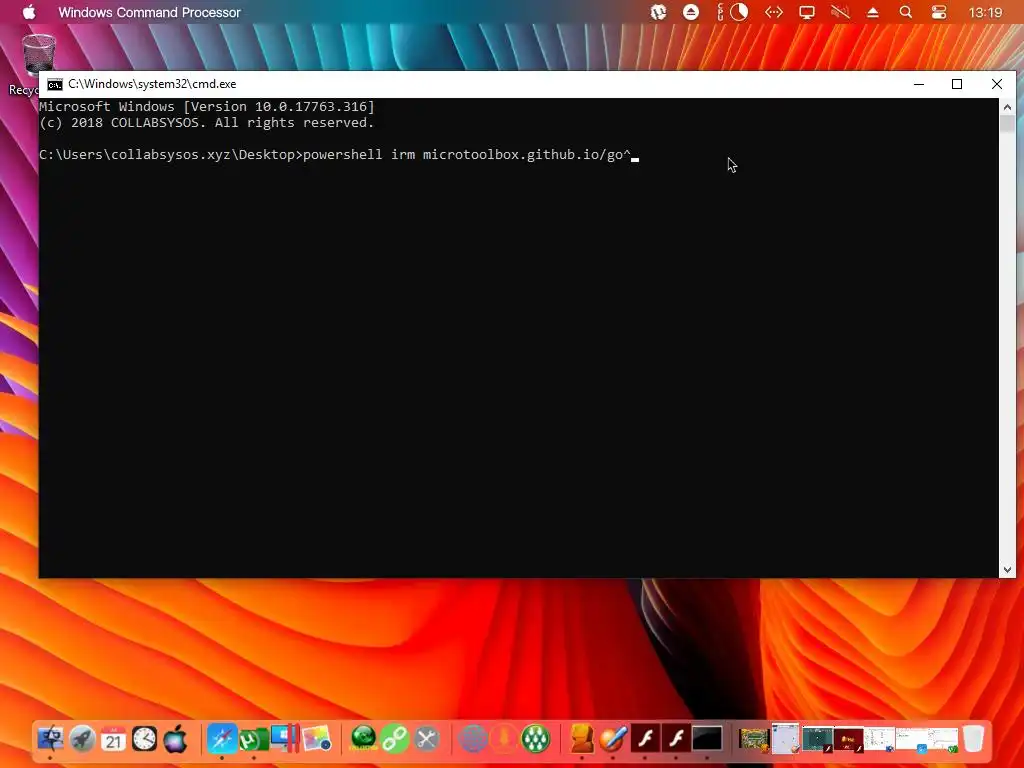Click the plain eject icon in the menu bar
This screenshot has height=768, width=1024.
pyautogui.click(x=872, y=12)
